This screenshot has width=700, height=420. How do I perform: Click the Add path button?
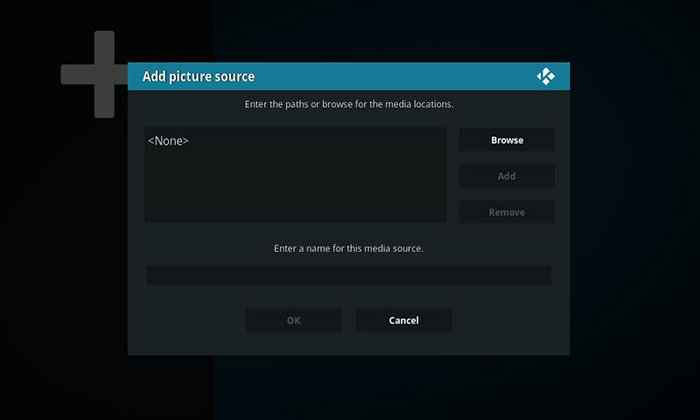pos(507,176)
